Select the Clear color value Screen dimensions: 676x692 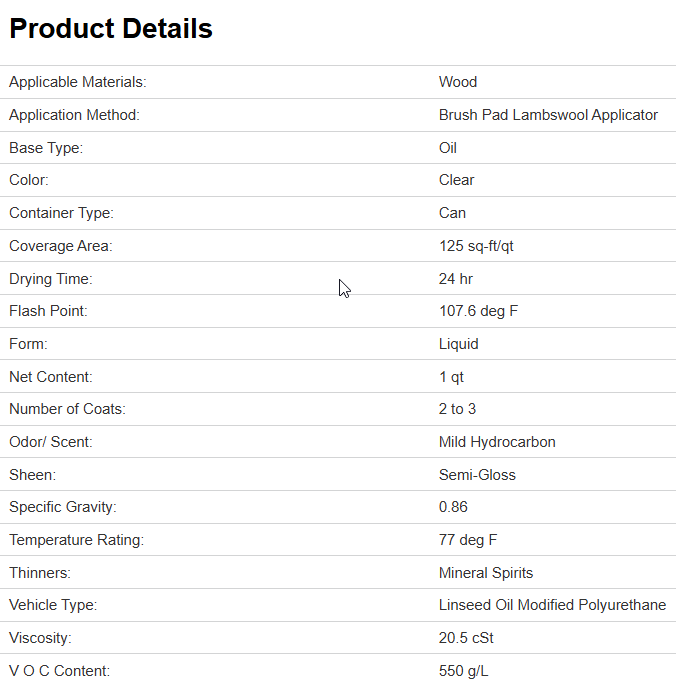tap(457, 180)
